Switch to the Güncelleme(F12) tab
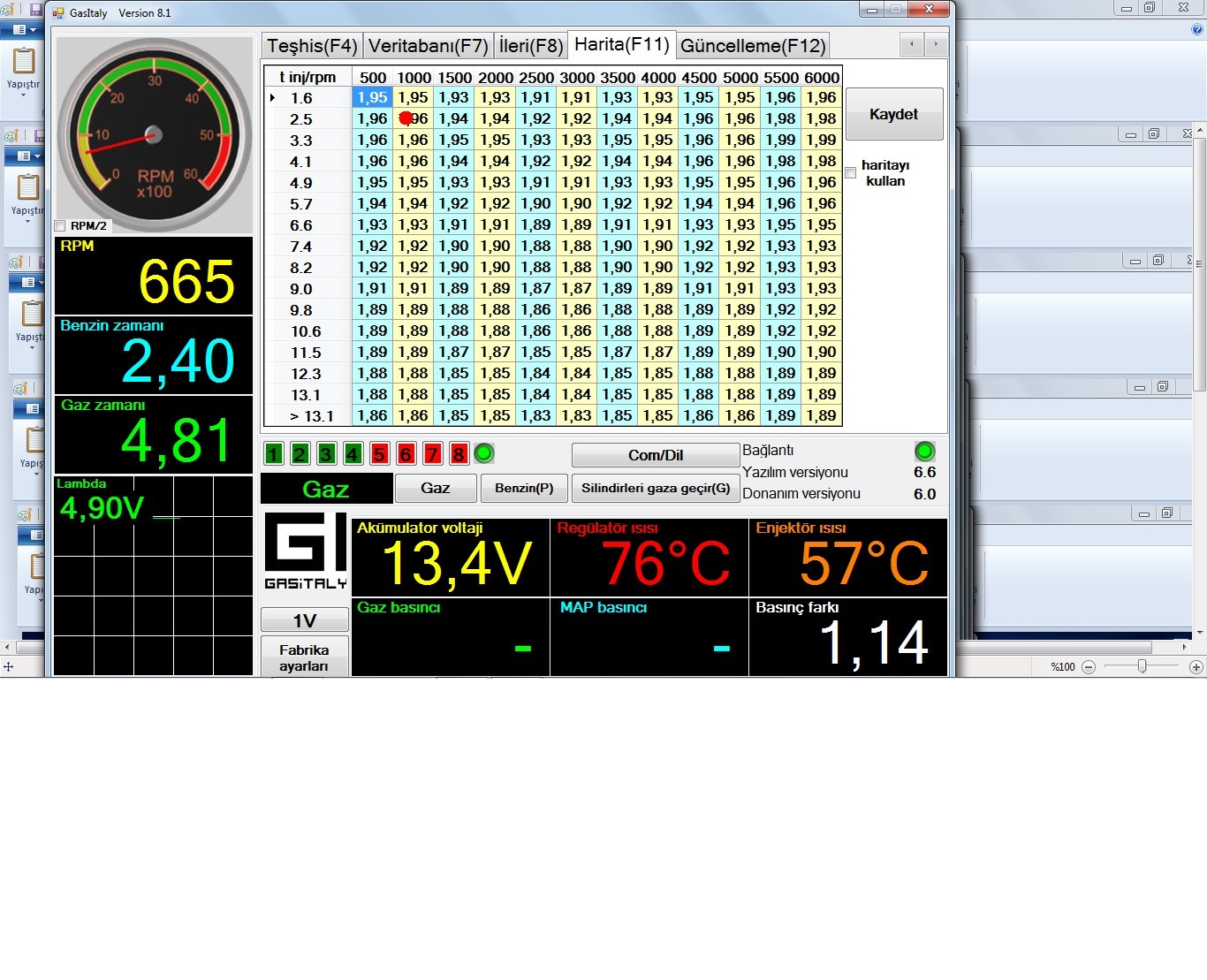Image resolution: width=1207 pixels, height=980 pixels. tap(753, 46)
